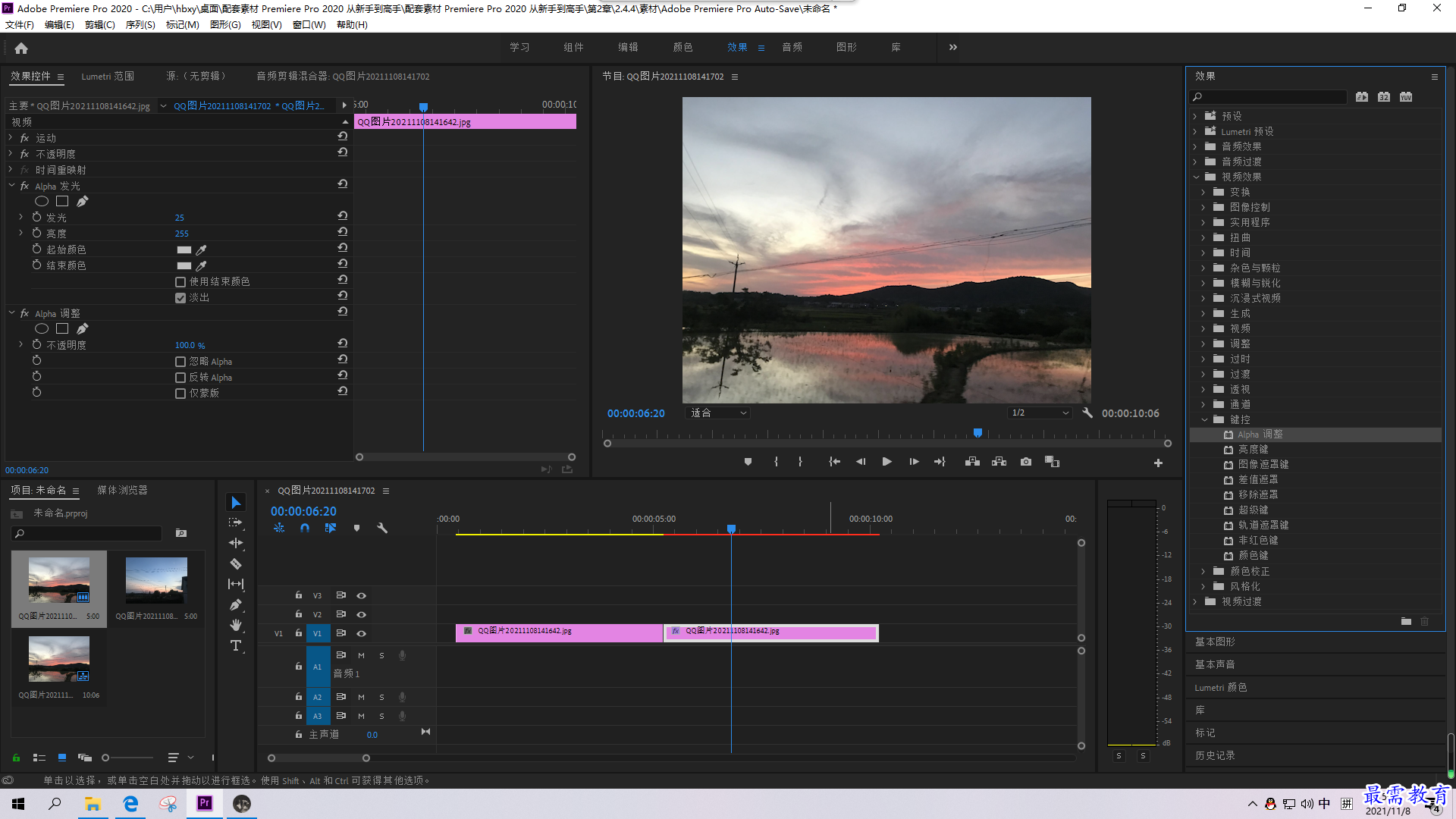Toggle lock on track V2
The width and height of the screenshot is (1456, 819).
[x=299, y=614]
